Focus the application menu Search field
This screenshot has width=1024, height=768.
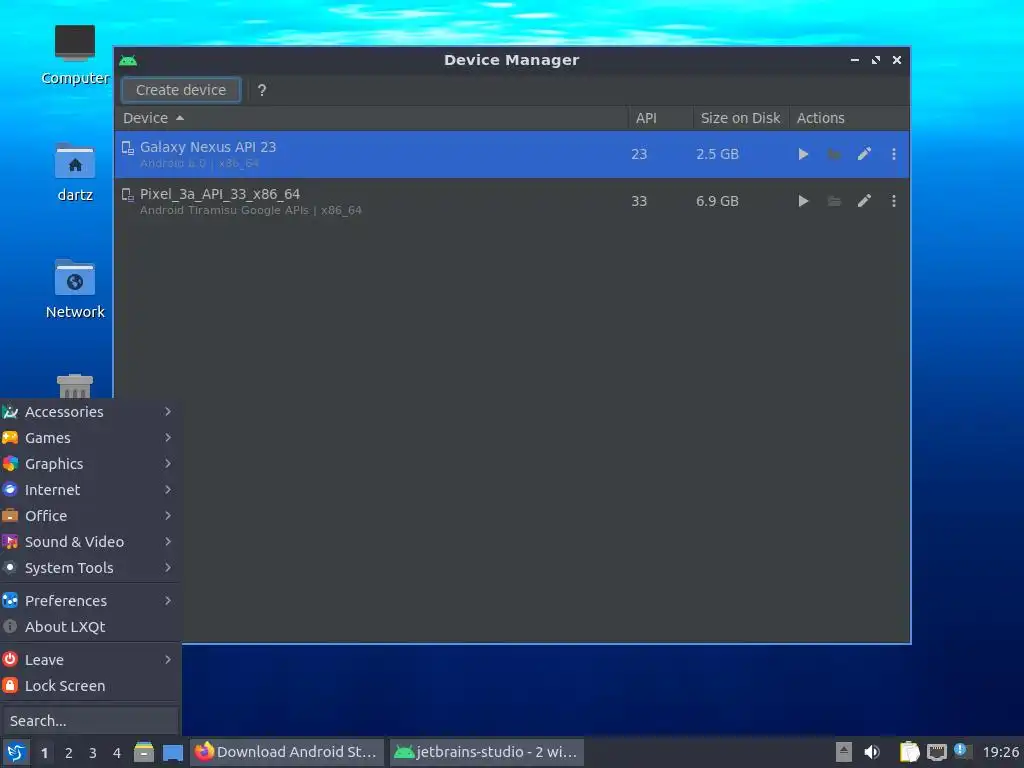click(91, 721)
